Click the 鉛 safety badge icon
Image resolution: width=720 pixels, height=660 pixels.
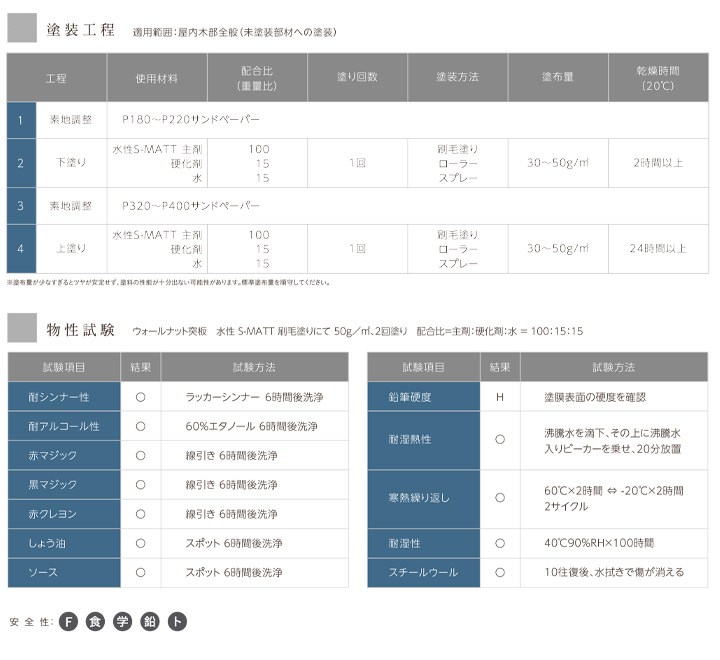coord(149,621)
